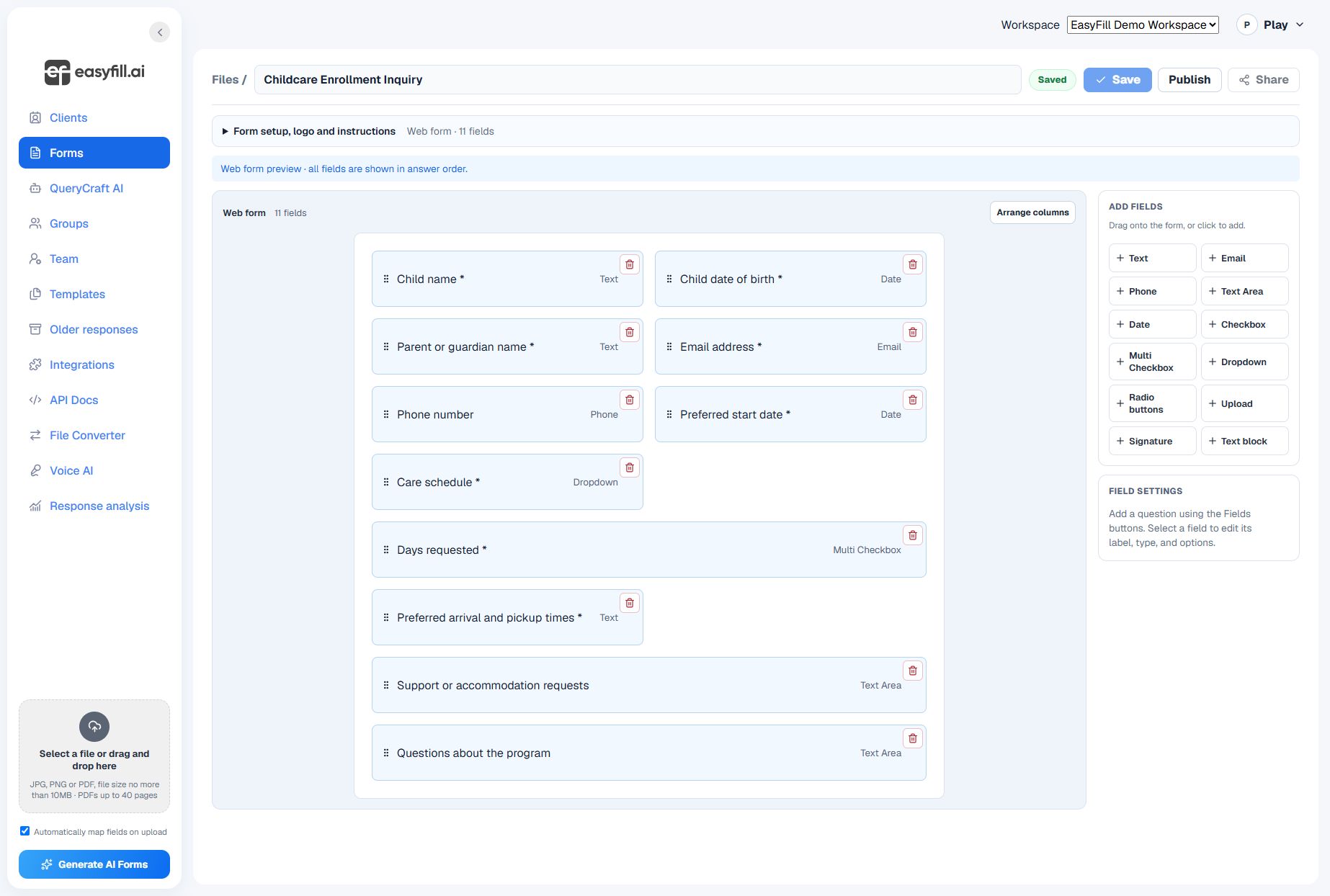Click the file upload drop zone
The width and height of the screenshot is (1330, 896).
tap(94, 756)
